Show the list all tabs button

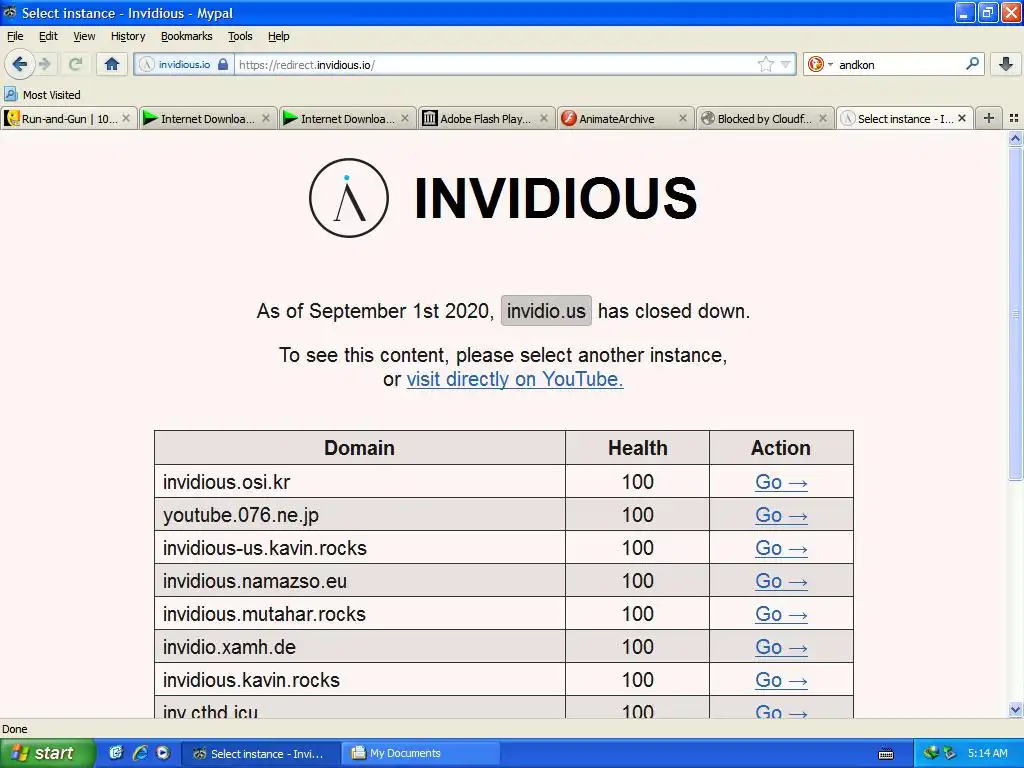click(x=1014, y=118)
